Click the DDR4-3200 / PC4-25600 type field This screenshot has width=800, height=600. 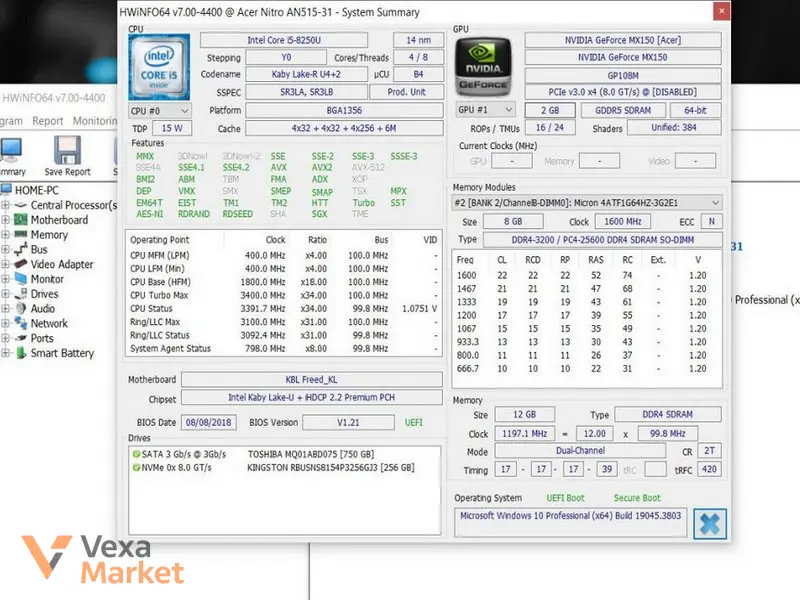tap(603, 240)
